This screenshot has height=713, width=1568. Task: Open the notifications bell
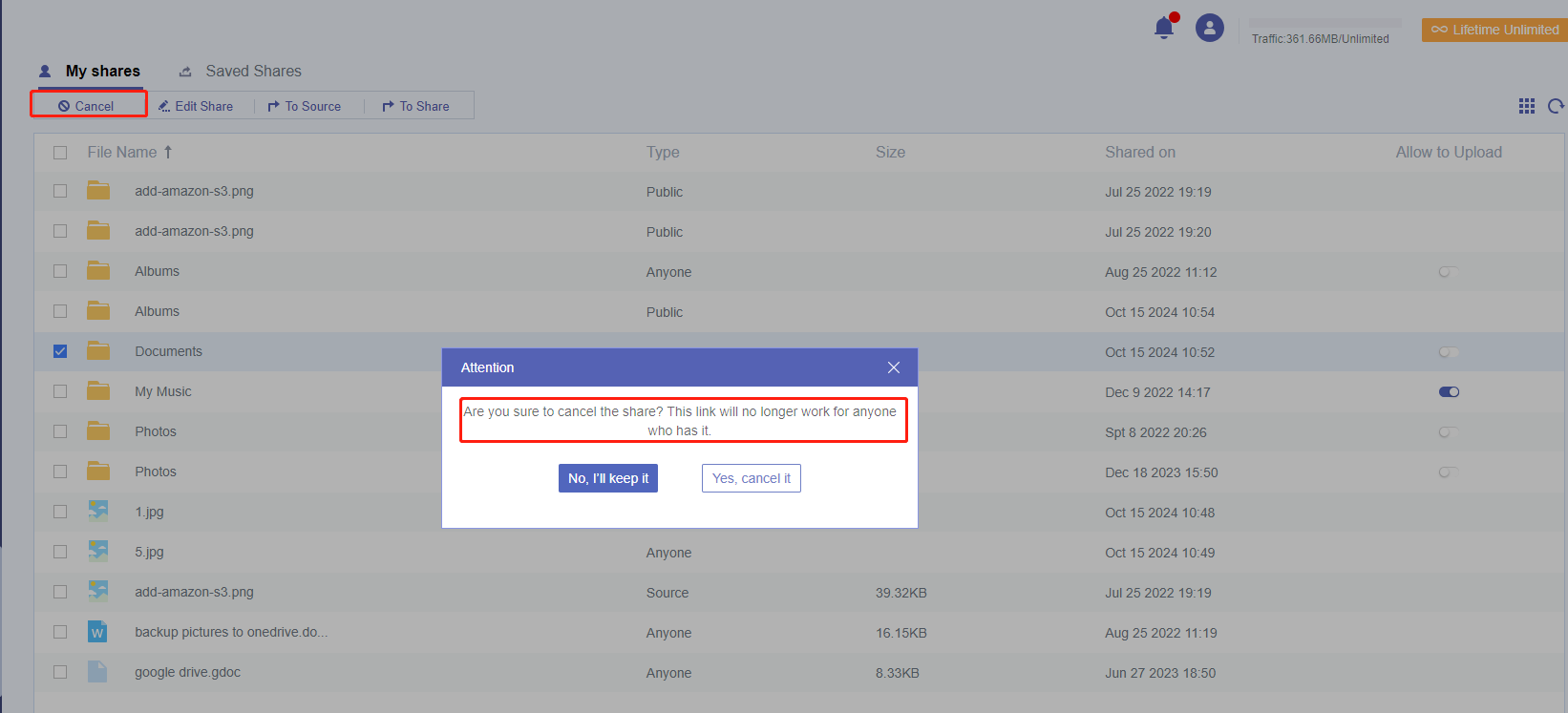click(1164, 28)
